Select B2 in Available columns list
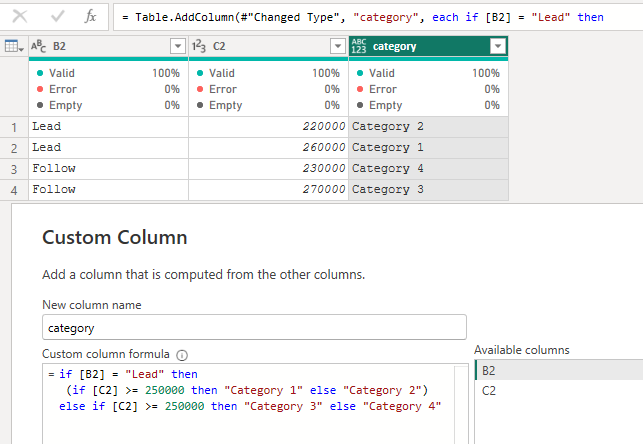 (559, 370)
